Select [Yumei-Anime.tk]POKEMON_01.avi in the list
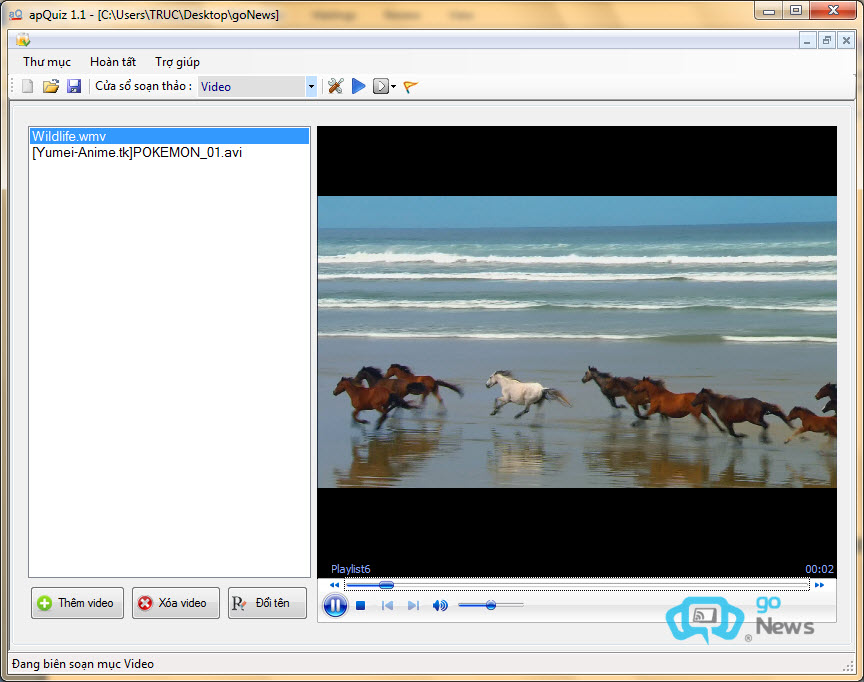The height and width of the screenshot is (682, 864). (169, 153)
